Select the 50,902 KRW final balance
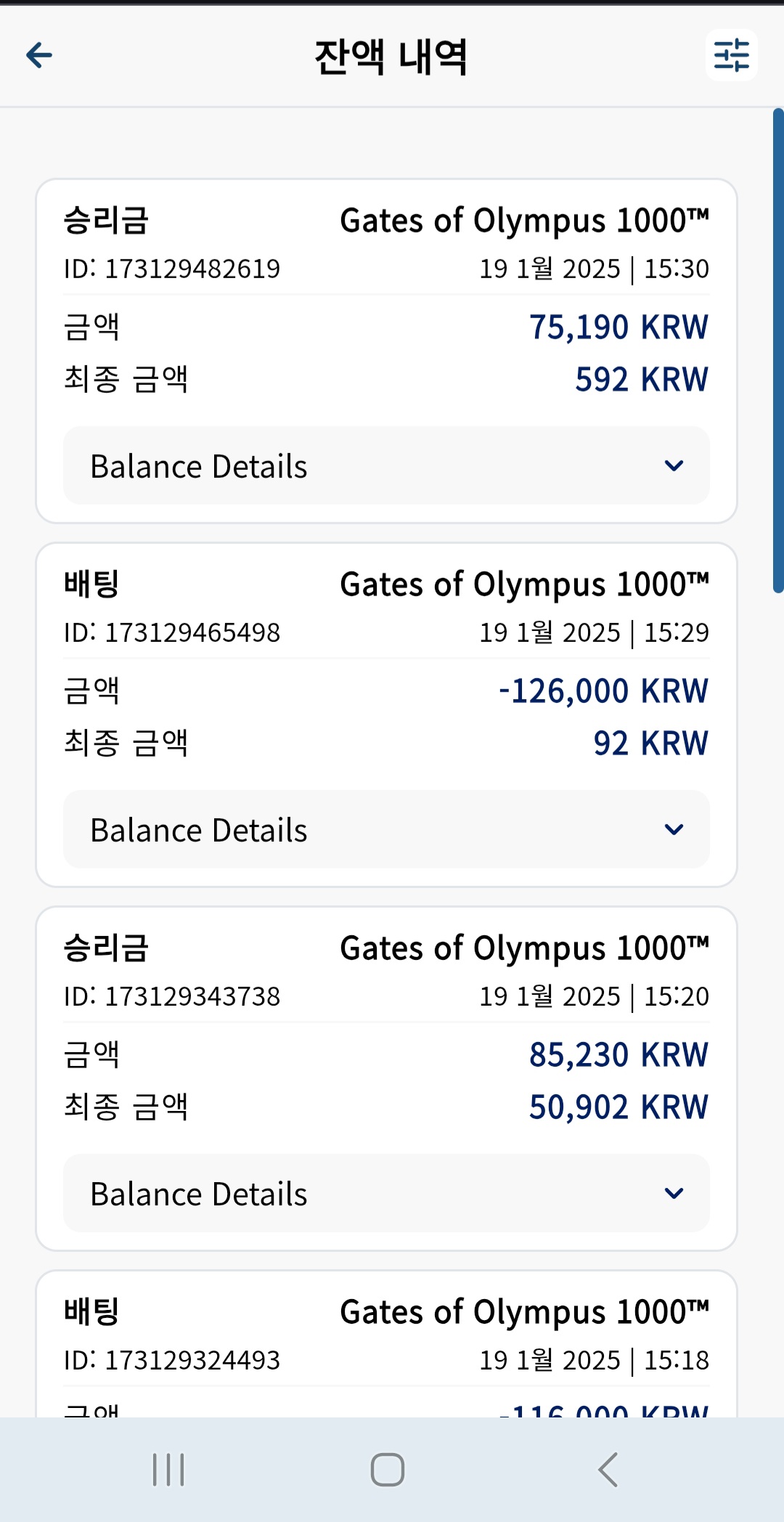 click(618, 1107)
